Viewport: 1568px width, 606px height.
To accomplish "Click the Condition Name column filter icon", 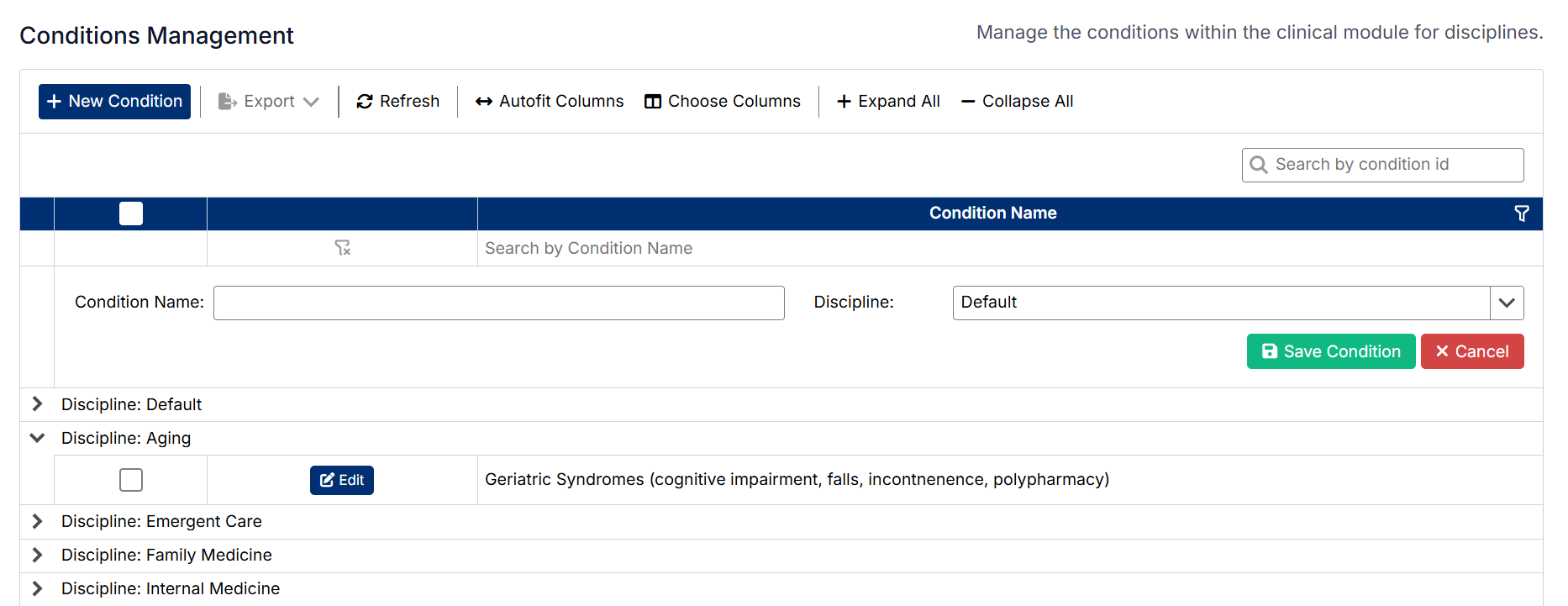I will point(1521,213).
